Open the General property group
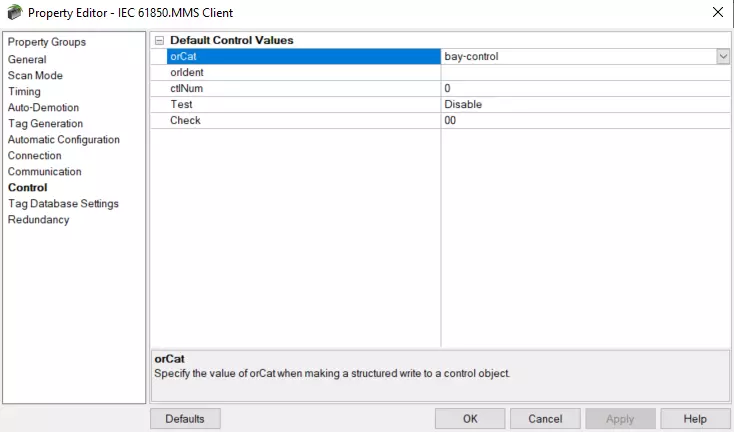 27,59
